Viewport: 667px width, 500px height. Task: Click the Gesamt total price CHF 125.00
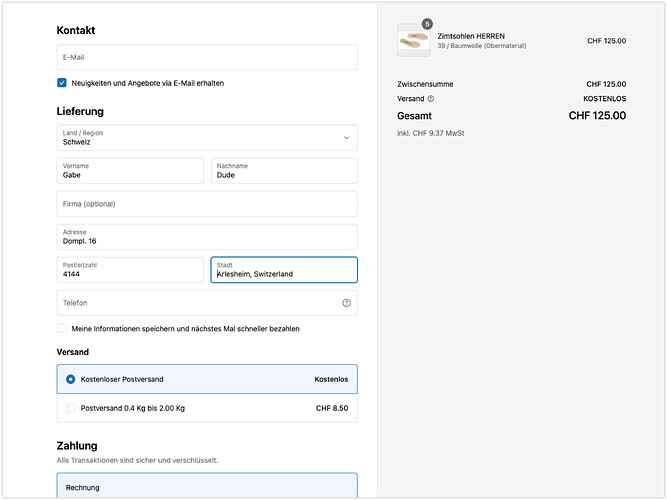click(597, 116)
